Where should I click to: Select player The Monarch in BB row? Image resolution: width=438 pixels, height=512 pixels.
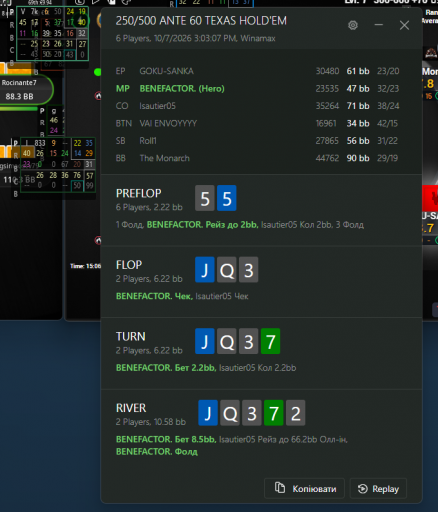pos(164,158)
